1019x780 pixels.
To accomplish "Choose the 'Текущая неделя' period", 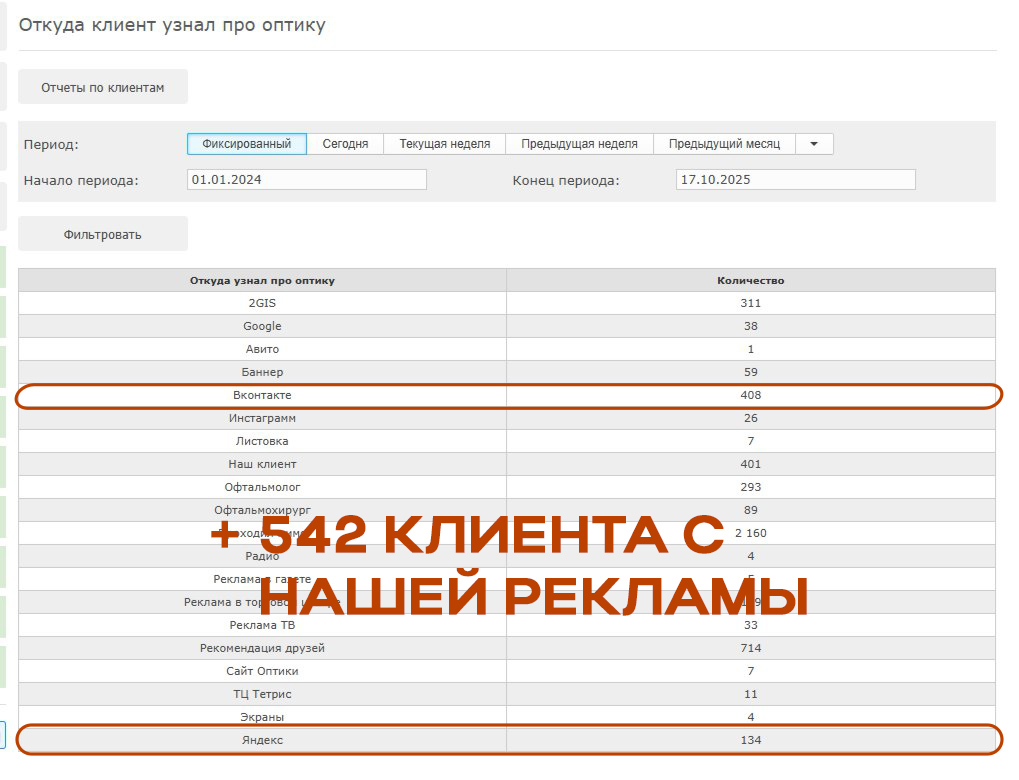I will [445, 144].
